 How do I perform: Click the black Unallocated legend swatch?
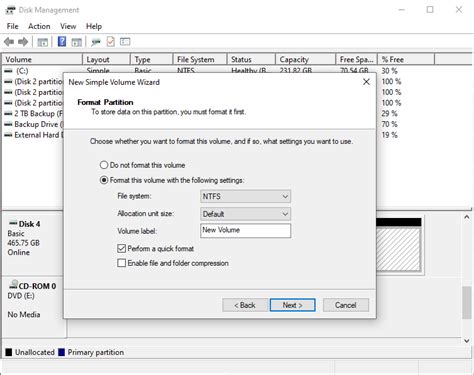(9, 352)
